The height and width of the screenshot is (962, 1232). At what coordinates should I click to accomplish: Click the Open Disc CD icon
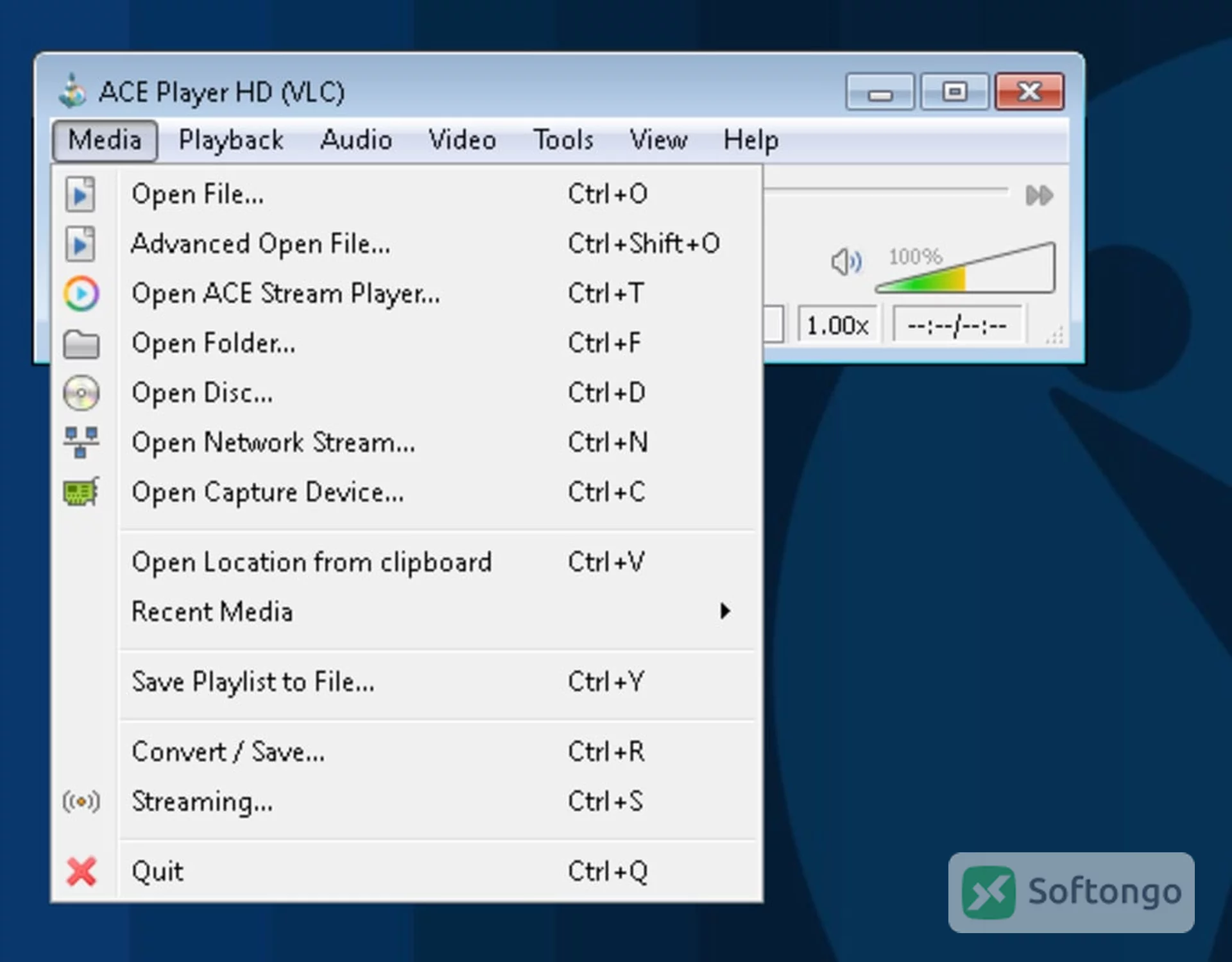(x=81, y=392)
